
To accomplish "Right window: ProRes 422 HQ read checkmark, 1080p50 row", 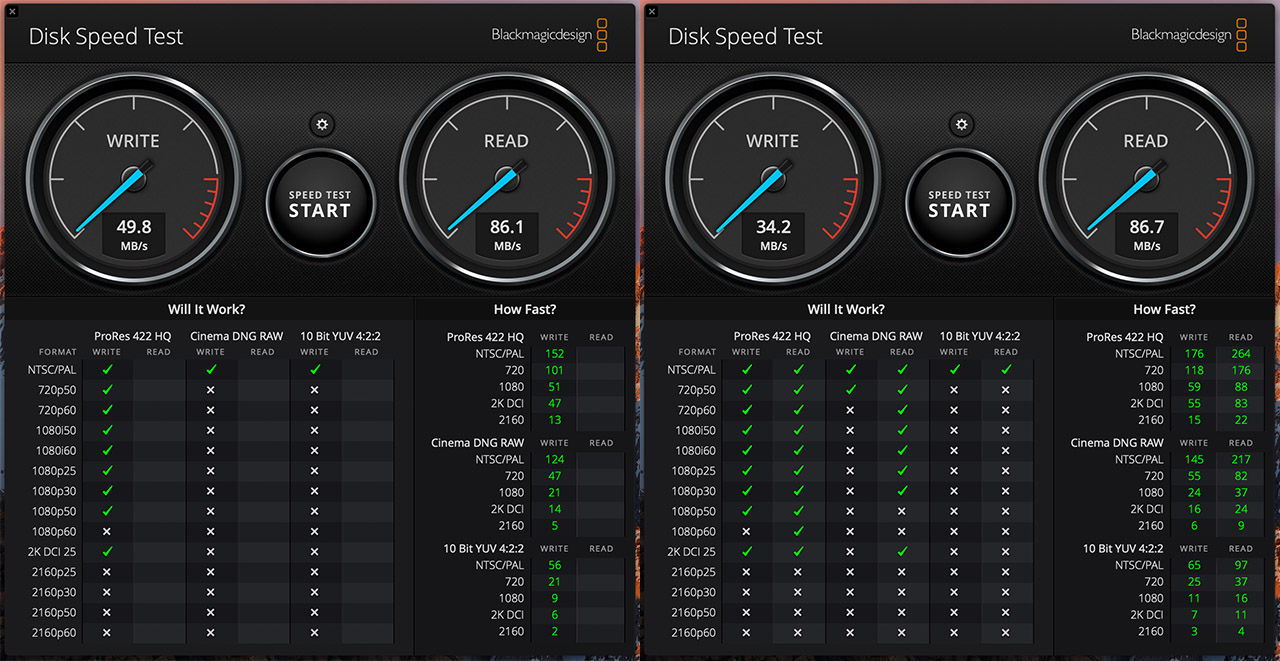I will (798, 511).
